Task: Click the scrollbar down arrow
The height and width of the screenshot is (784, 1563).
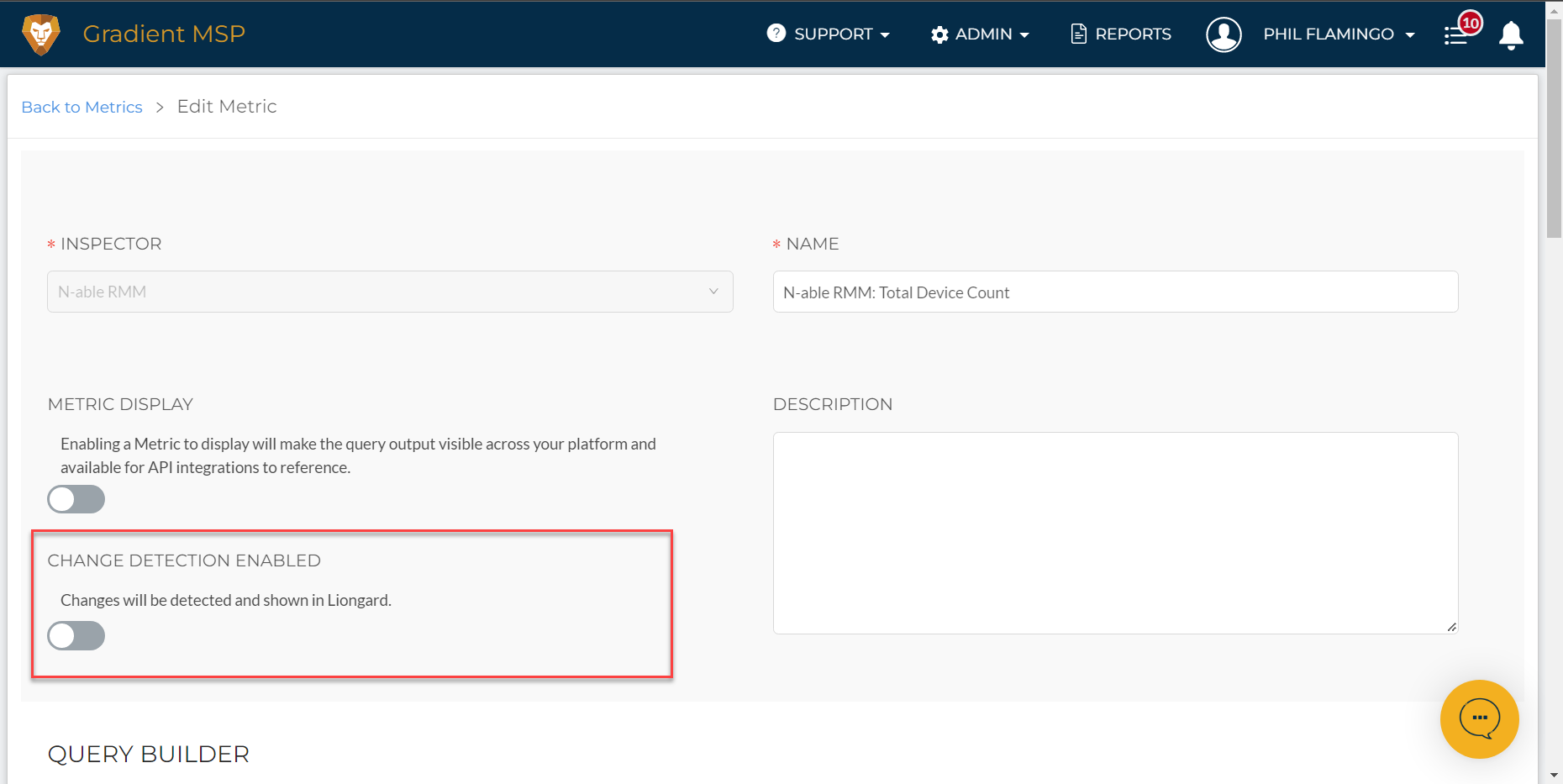Action: (1554, 776)
